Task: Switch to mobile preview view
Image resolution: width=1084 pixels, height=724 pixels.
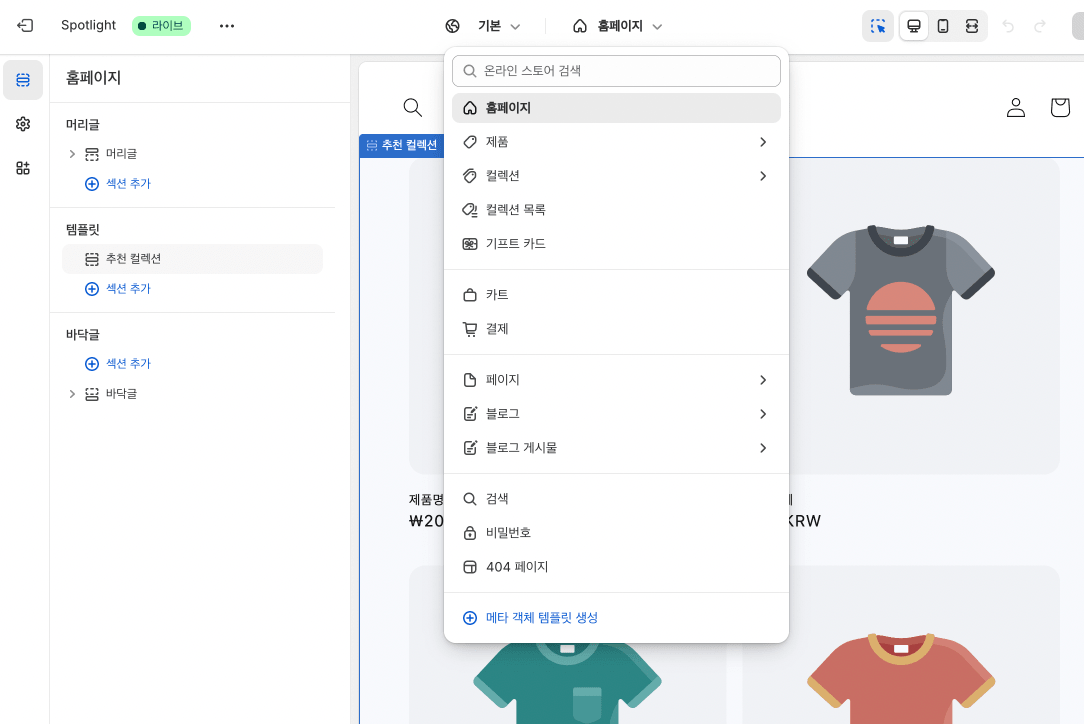Action: [943, 26]
